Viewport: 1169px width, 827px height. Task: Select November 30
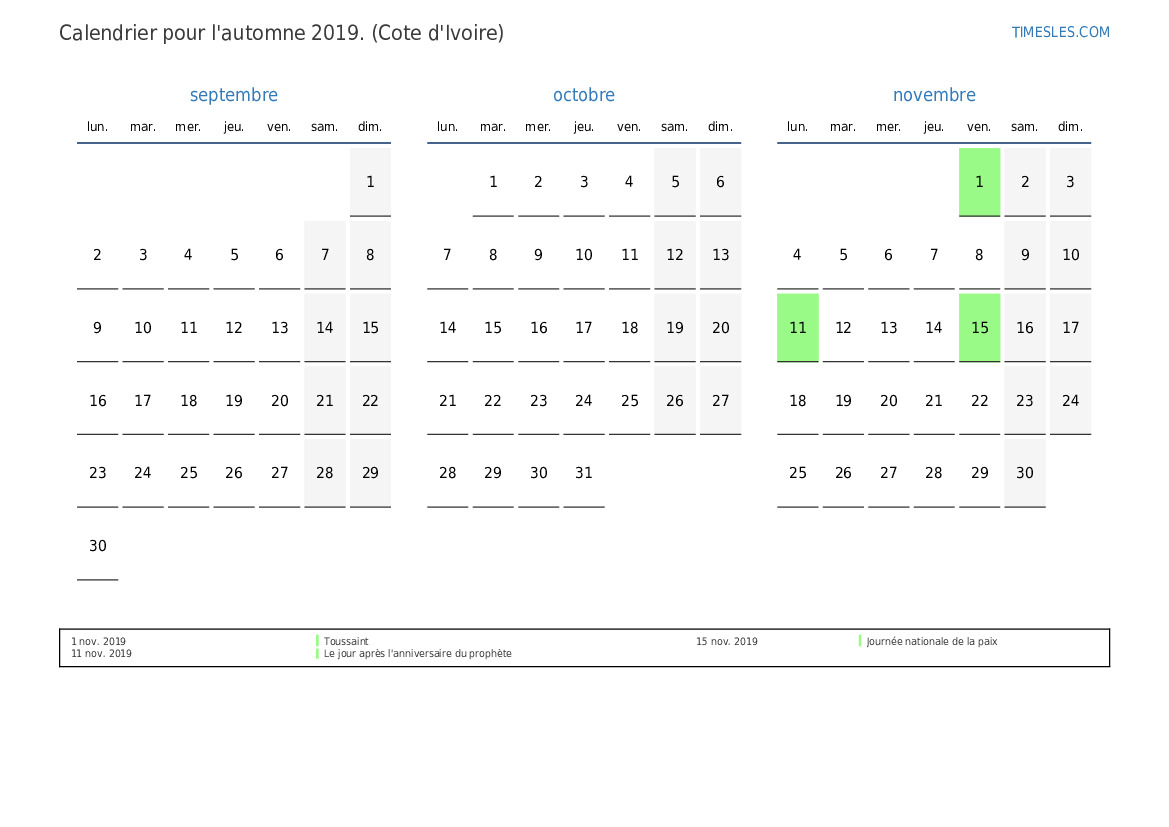point(1025,473)
